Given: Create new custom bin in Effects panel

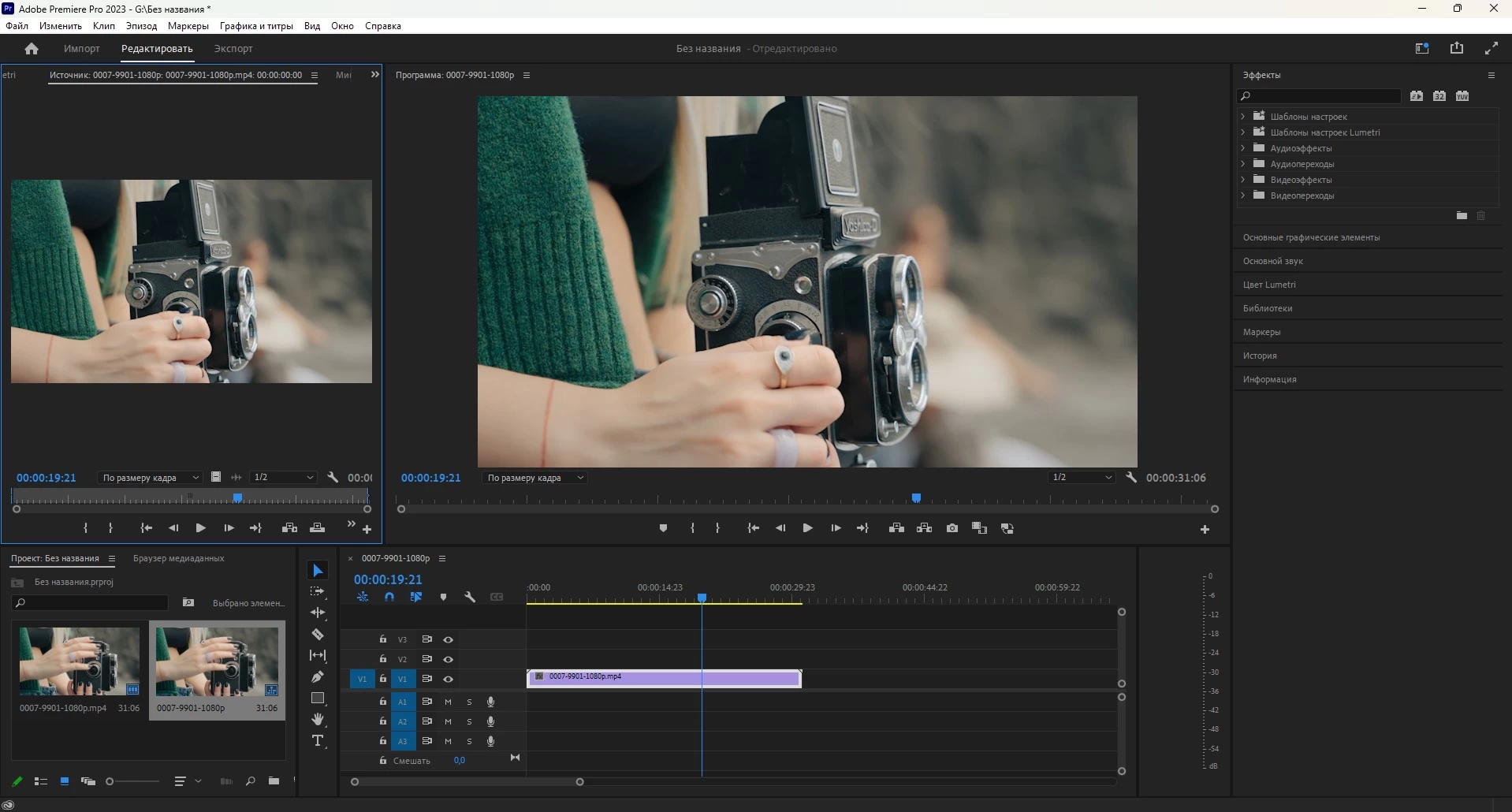Looking at the screenshot, I should click(1462, 215).
